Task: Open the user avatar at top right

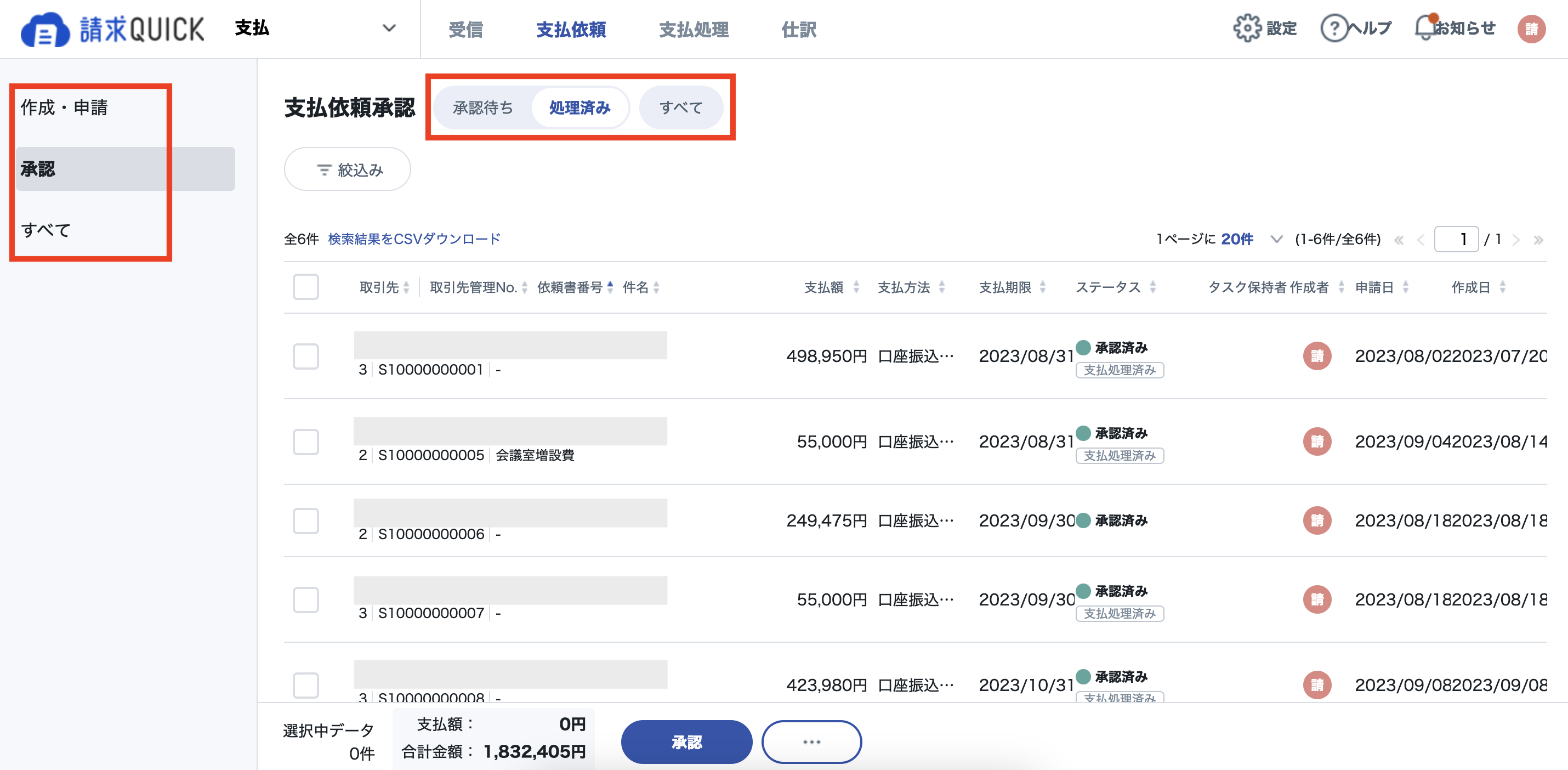Action: click(1531, 29)
